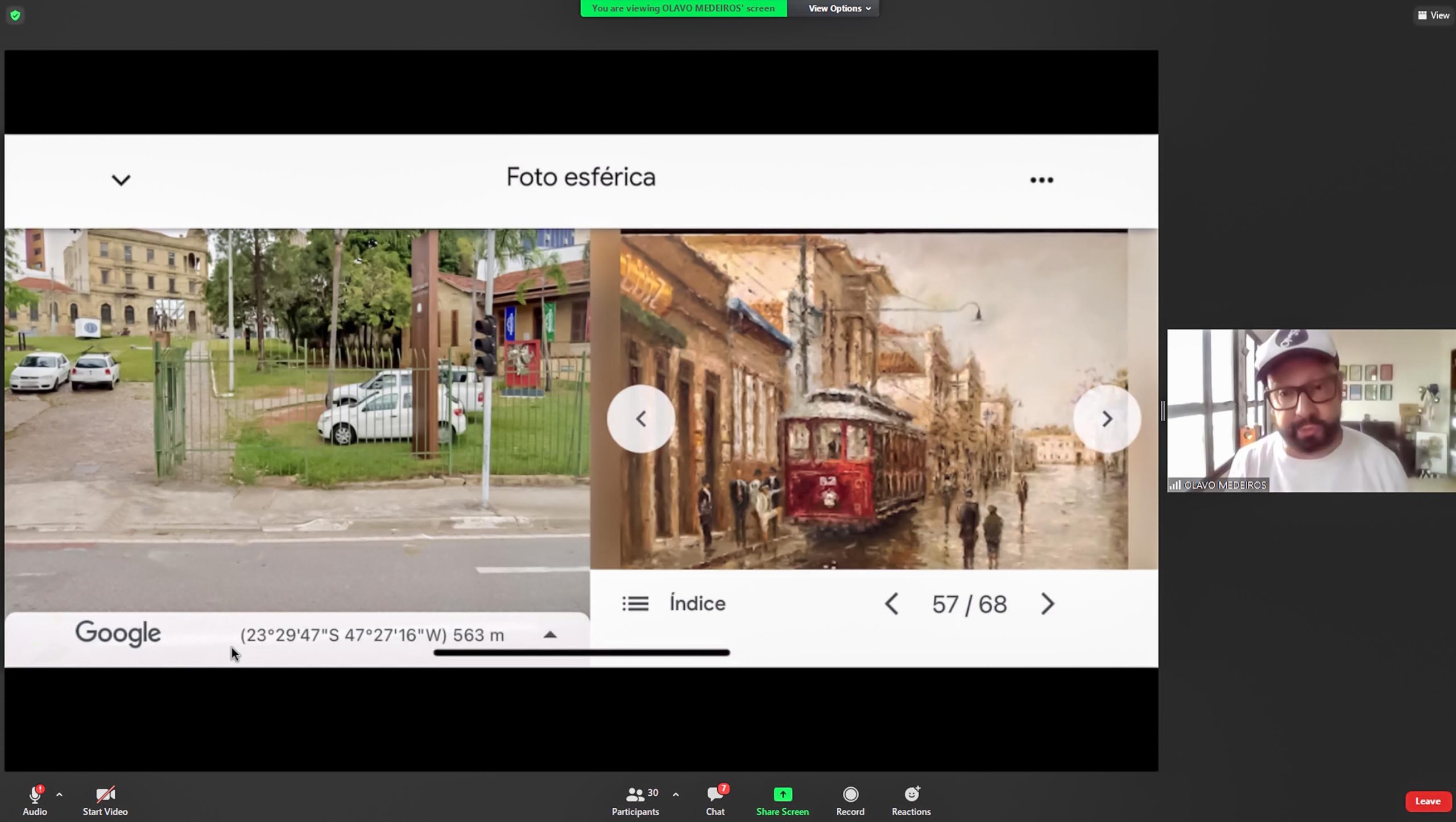Click the green encryption shield icon
This screenshot has width=1456, height=822.
click(x=15, y=15)
